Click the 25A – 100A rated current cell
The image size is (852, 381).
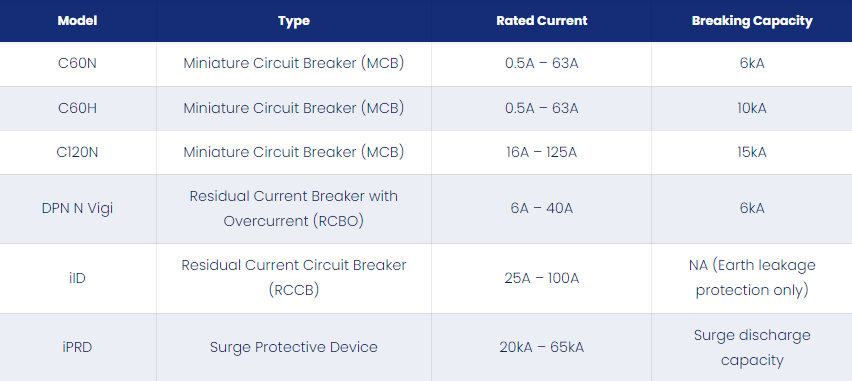tap(542, 279)
